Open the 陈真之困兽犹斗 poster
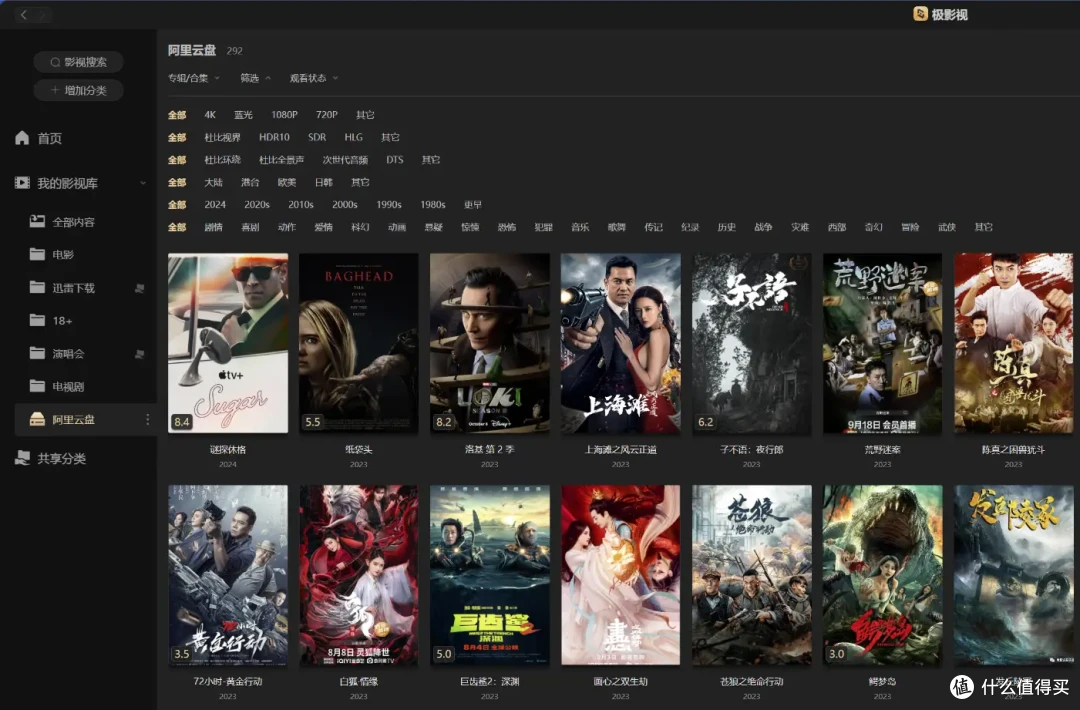 point(1013,343)
